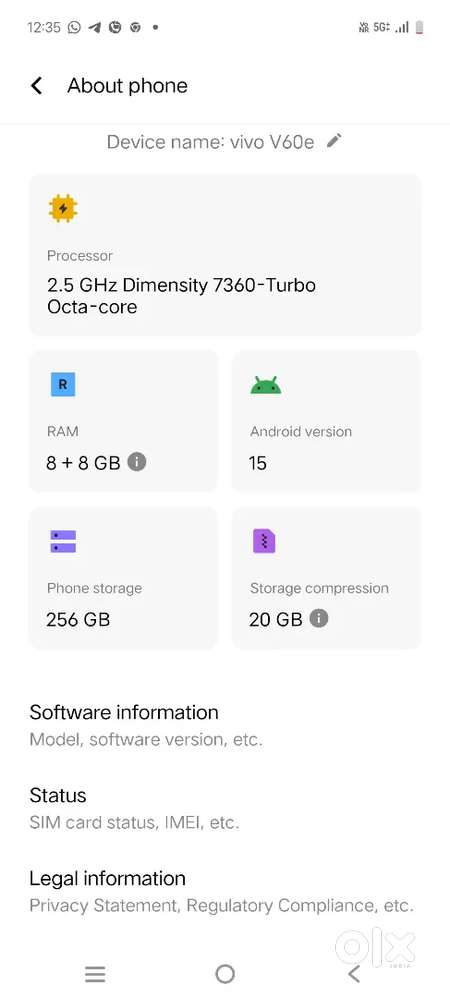
Task: Select the Android version 15 card
Action: click(x=326, y=421)
